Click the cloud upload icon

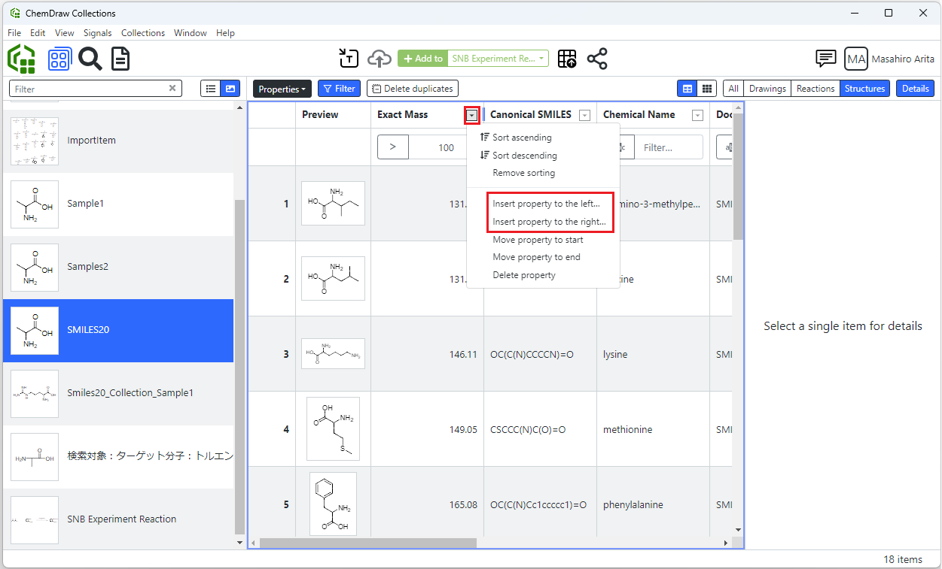[380, 59]
